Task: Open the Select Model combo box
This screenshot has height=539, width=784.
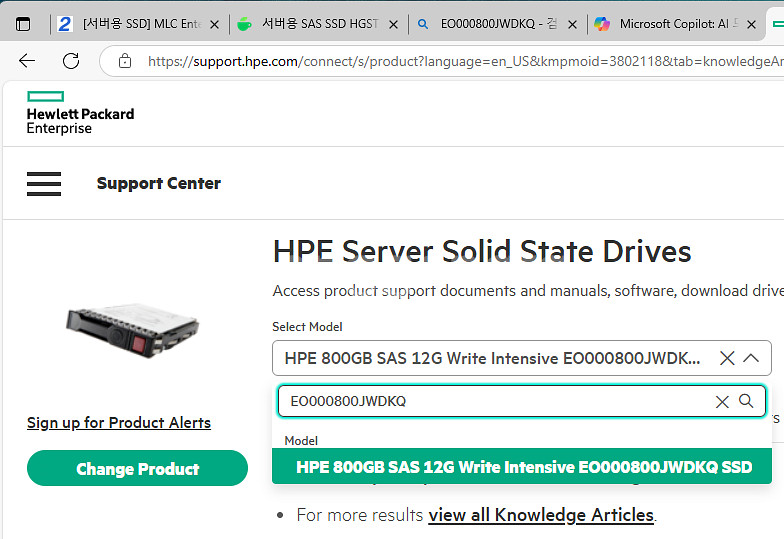Action: click(522, 358)
